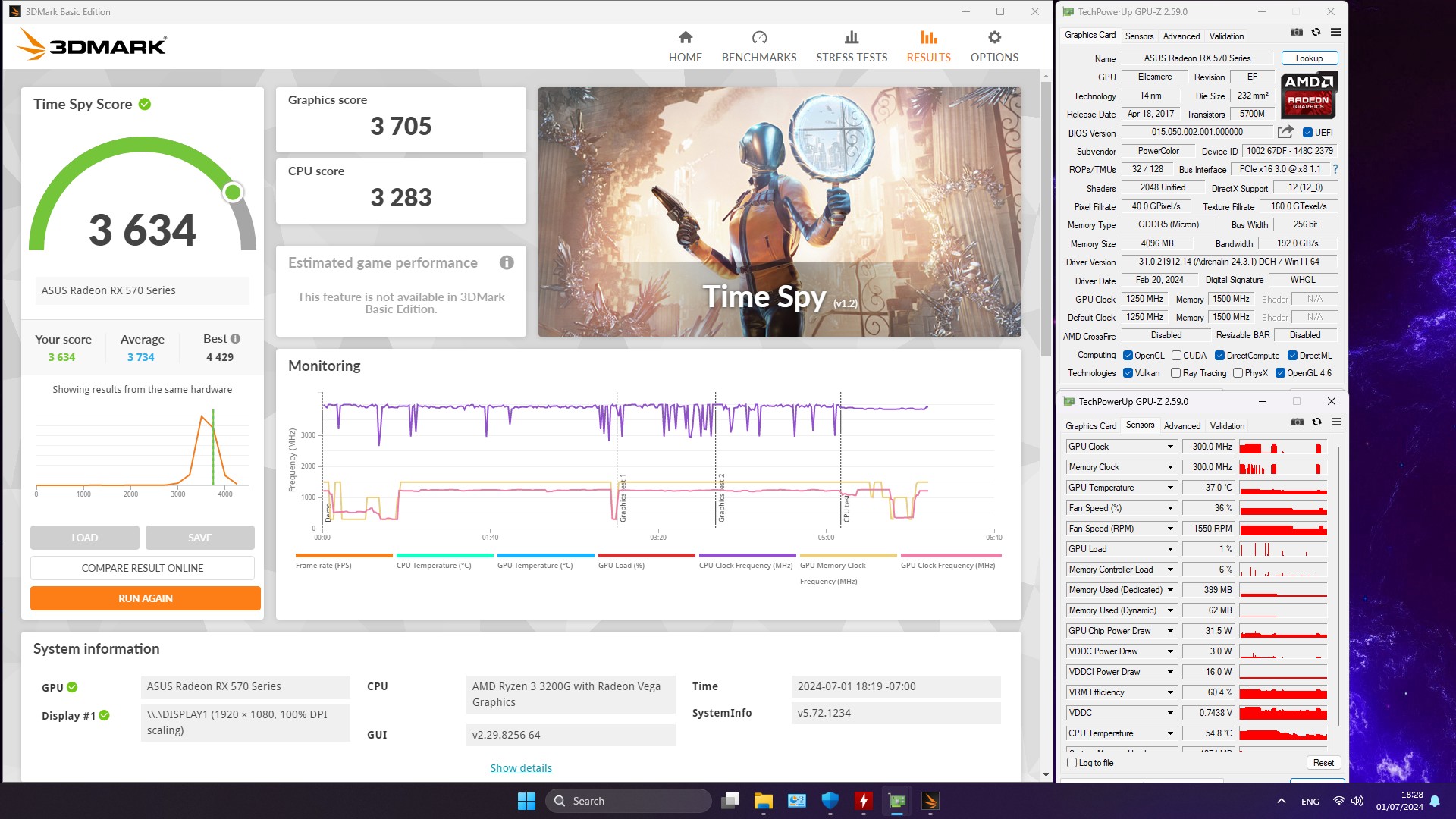Click the 3DMark logo

pyautogui.click(x=91, y=45)
